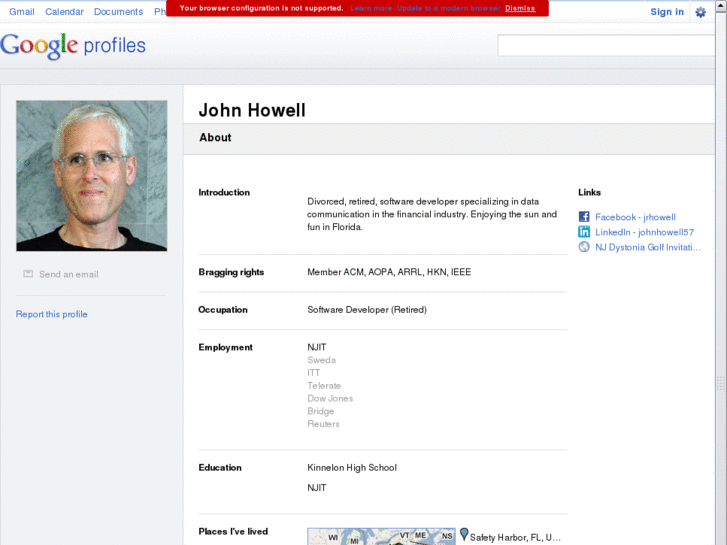Screen dimensions: 727x545
Task: Open Calendar from the top bar
Action: (x=64, y=12)
